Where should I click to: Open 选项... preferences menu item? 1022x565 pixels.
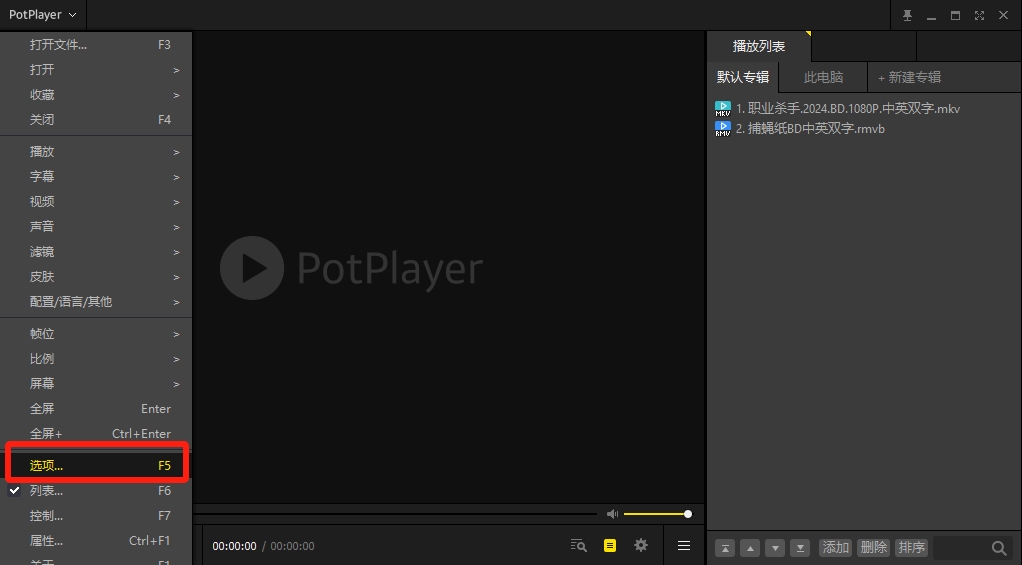96,465
